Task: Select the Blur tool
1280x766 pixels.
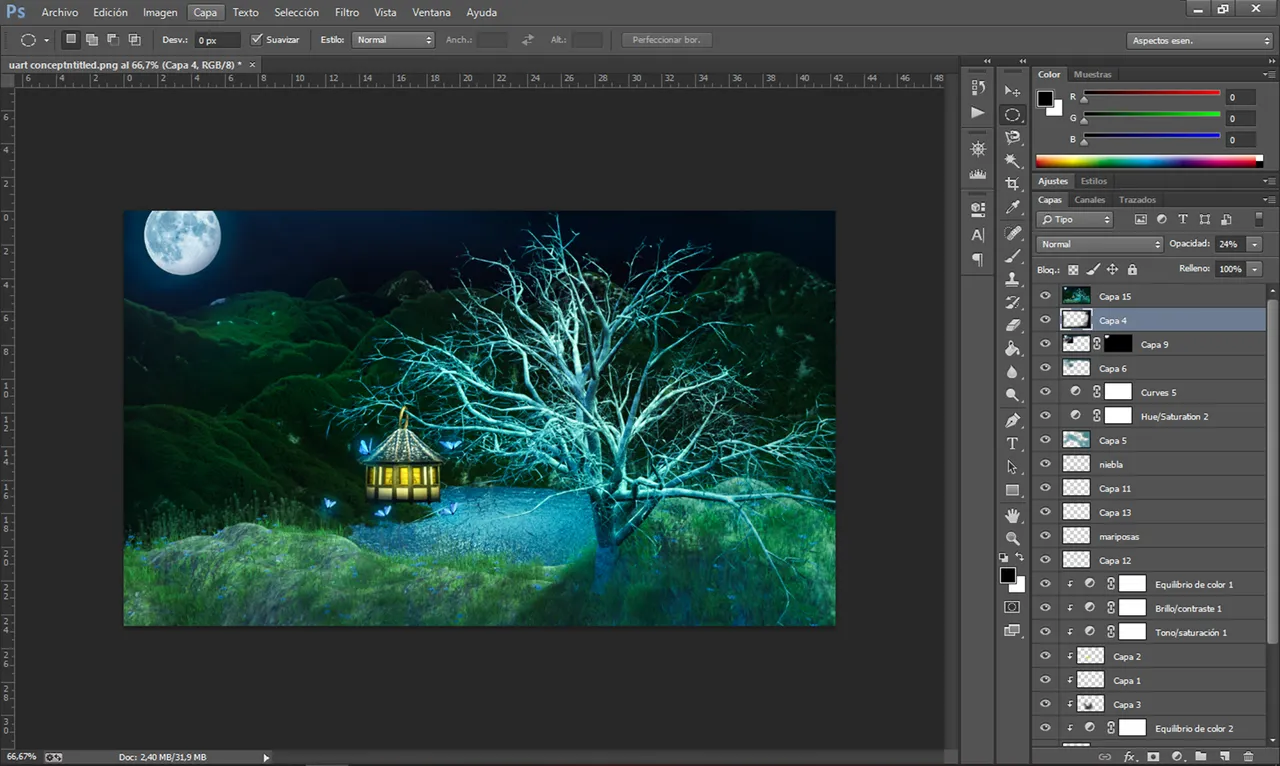Action: [1013, 372]
